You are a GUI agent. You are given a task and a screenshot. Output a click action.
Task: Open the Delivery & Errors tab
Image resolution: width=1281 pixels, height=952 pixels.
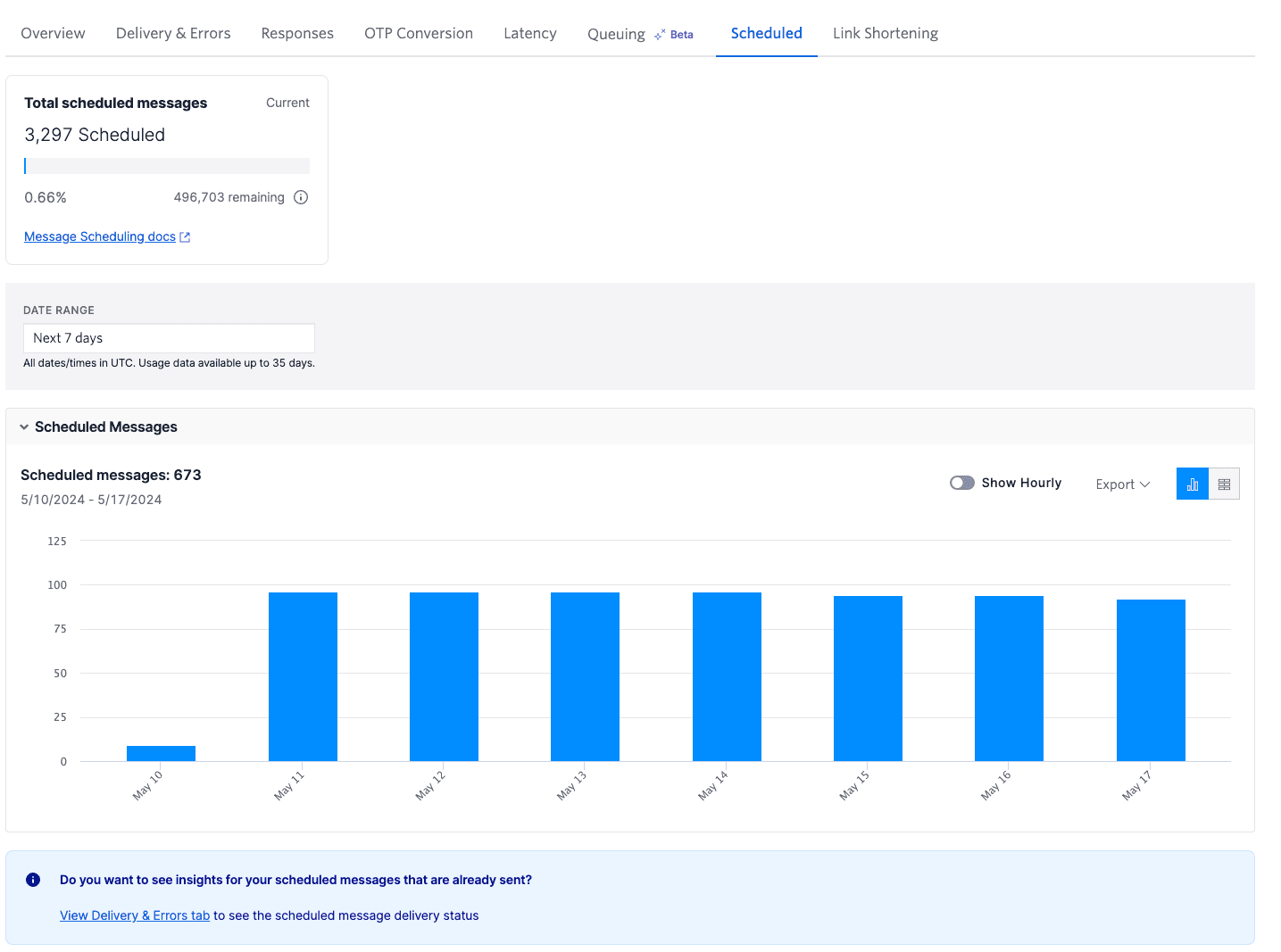(172, 33)
